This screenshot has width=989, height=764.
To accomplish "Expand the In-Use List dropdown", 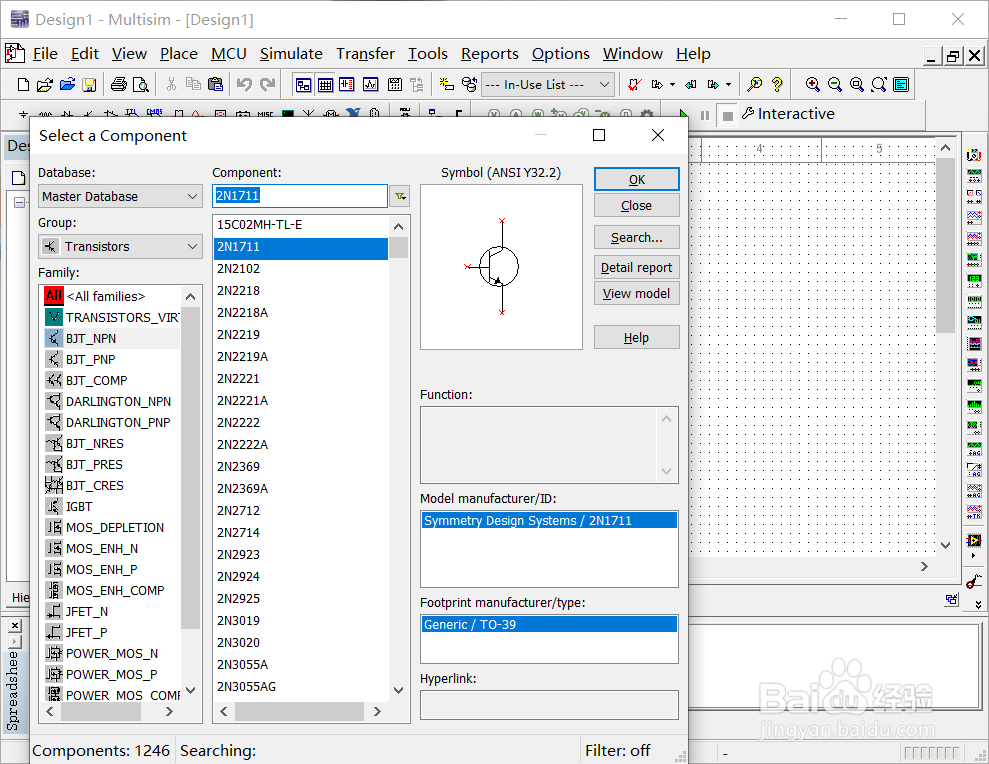I will (x=604, y=85).
